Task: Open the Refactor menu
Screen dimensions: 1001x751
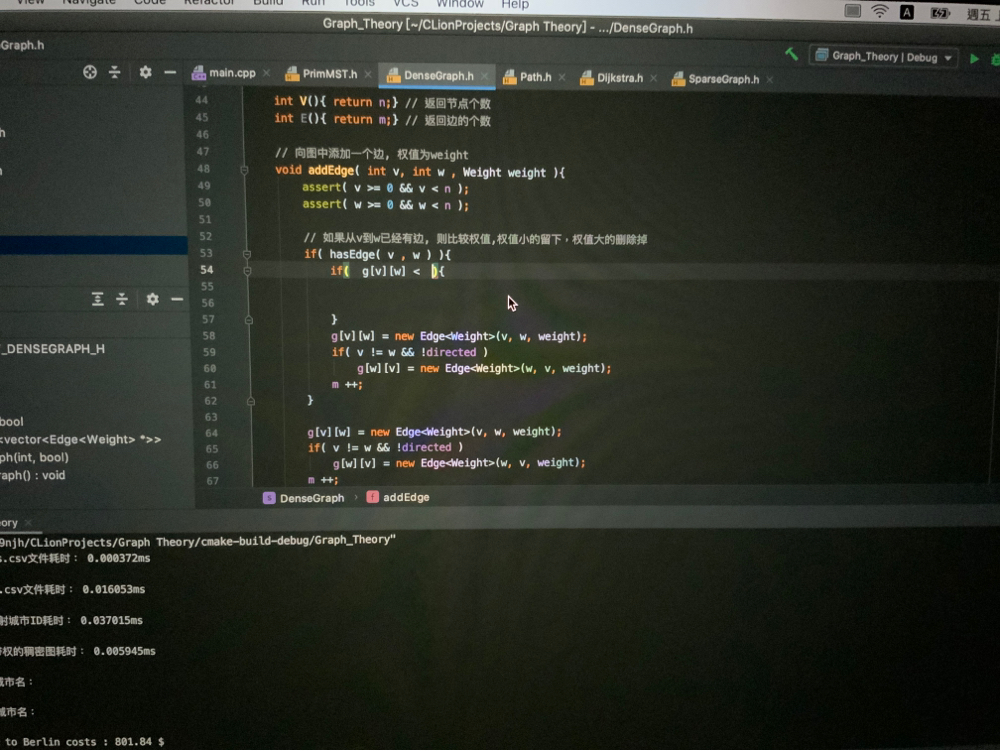Action: pos(209,3)
